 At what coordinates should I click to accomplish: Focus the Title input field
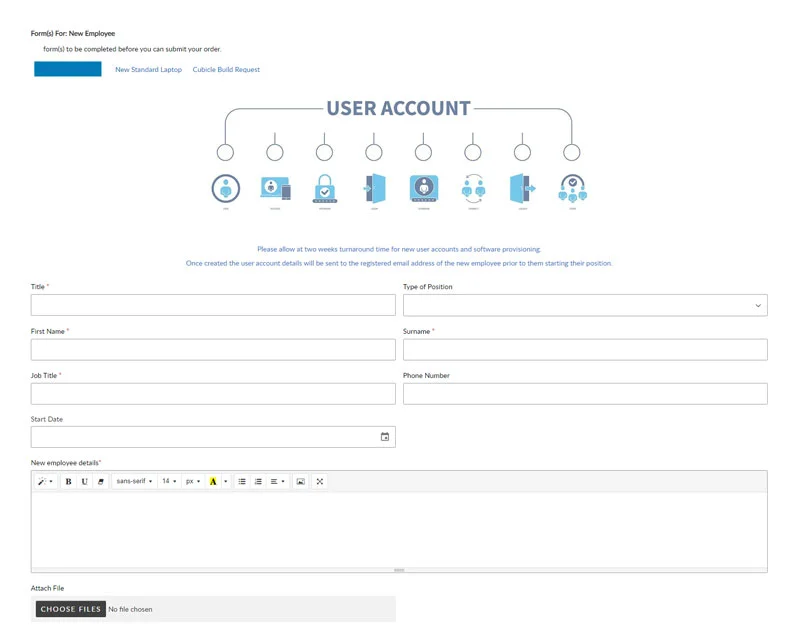pos(213,305)
